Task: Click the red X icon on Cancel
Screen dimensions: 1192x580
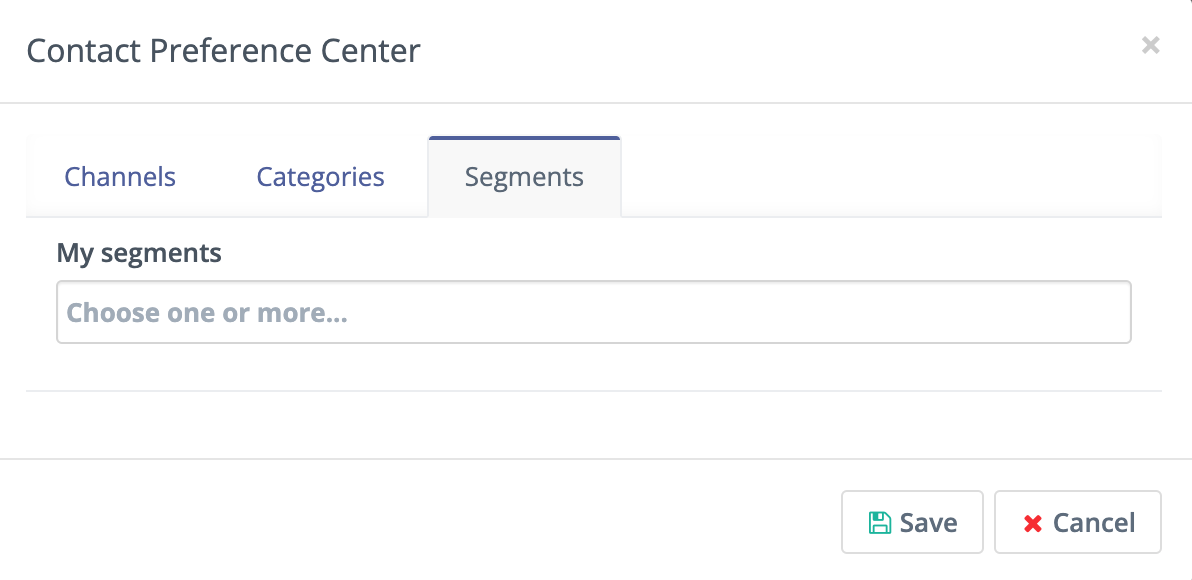Action: point(1033,523)
